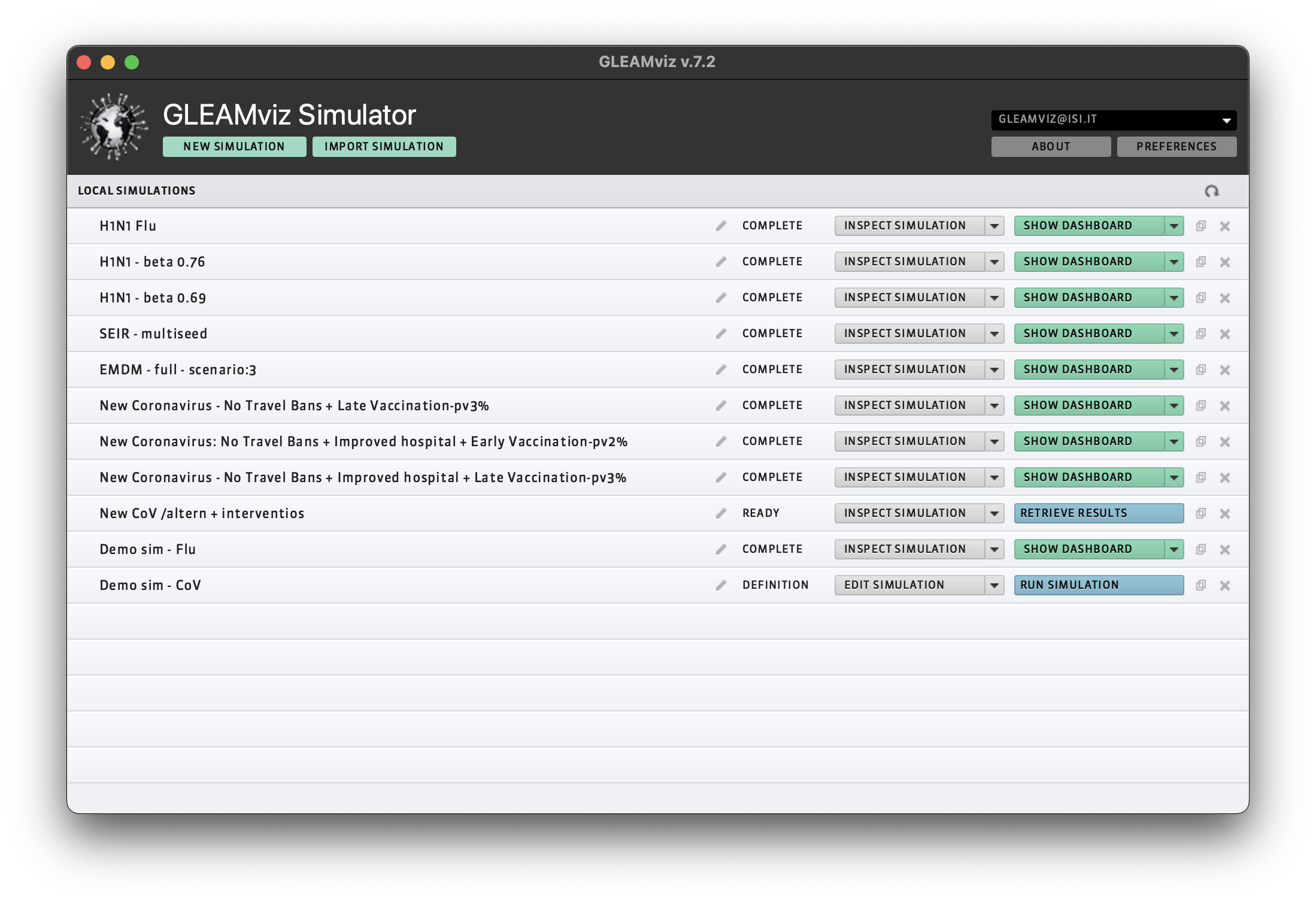Open Preferences
This screenshot has width=1316, height=902.
pos(1176,147)
